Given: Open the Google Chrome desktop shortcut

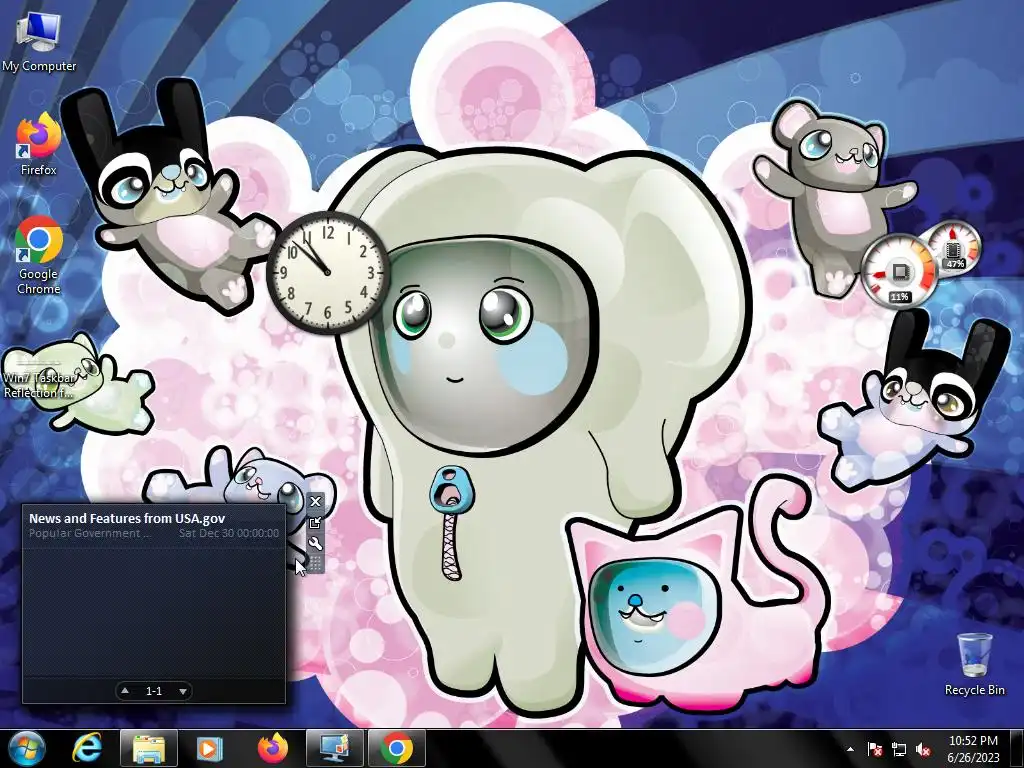Looking at the screenshot, I should click(39, 255).
